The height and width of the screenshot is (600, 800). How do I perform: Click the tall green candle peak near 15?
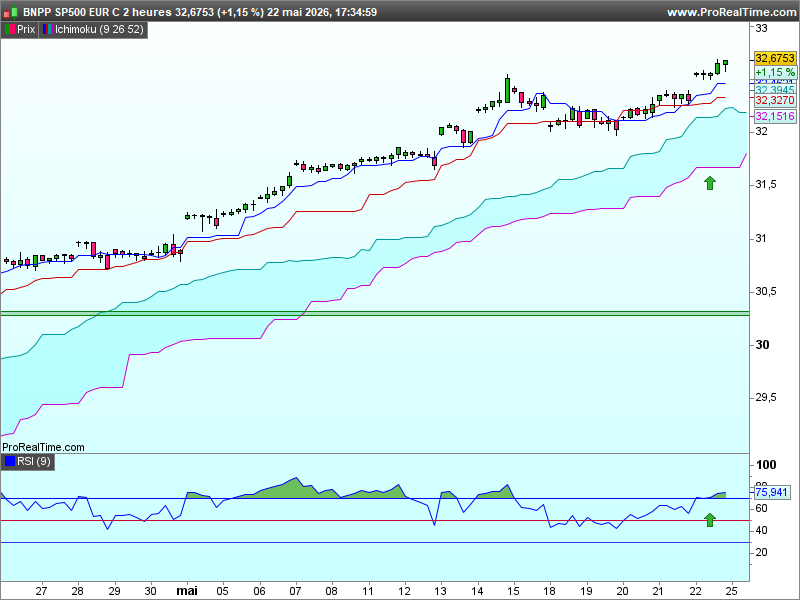click(x=507, y=90)
